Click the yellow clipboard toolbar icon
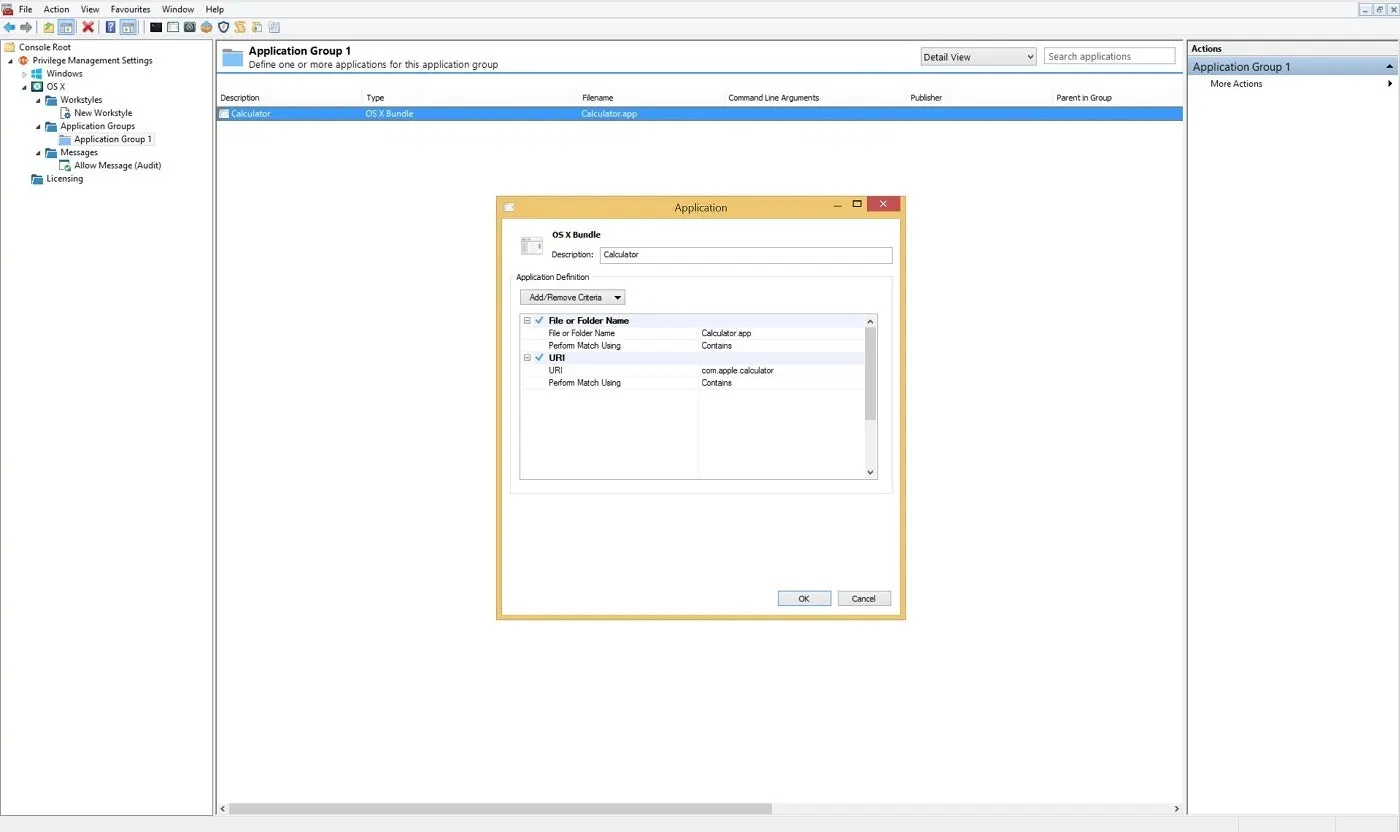This screenshot has width=1400, height=832. (257, 27)
